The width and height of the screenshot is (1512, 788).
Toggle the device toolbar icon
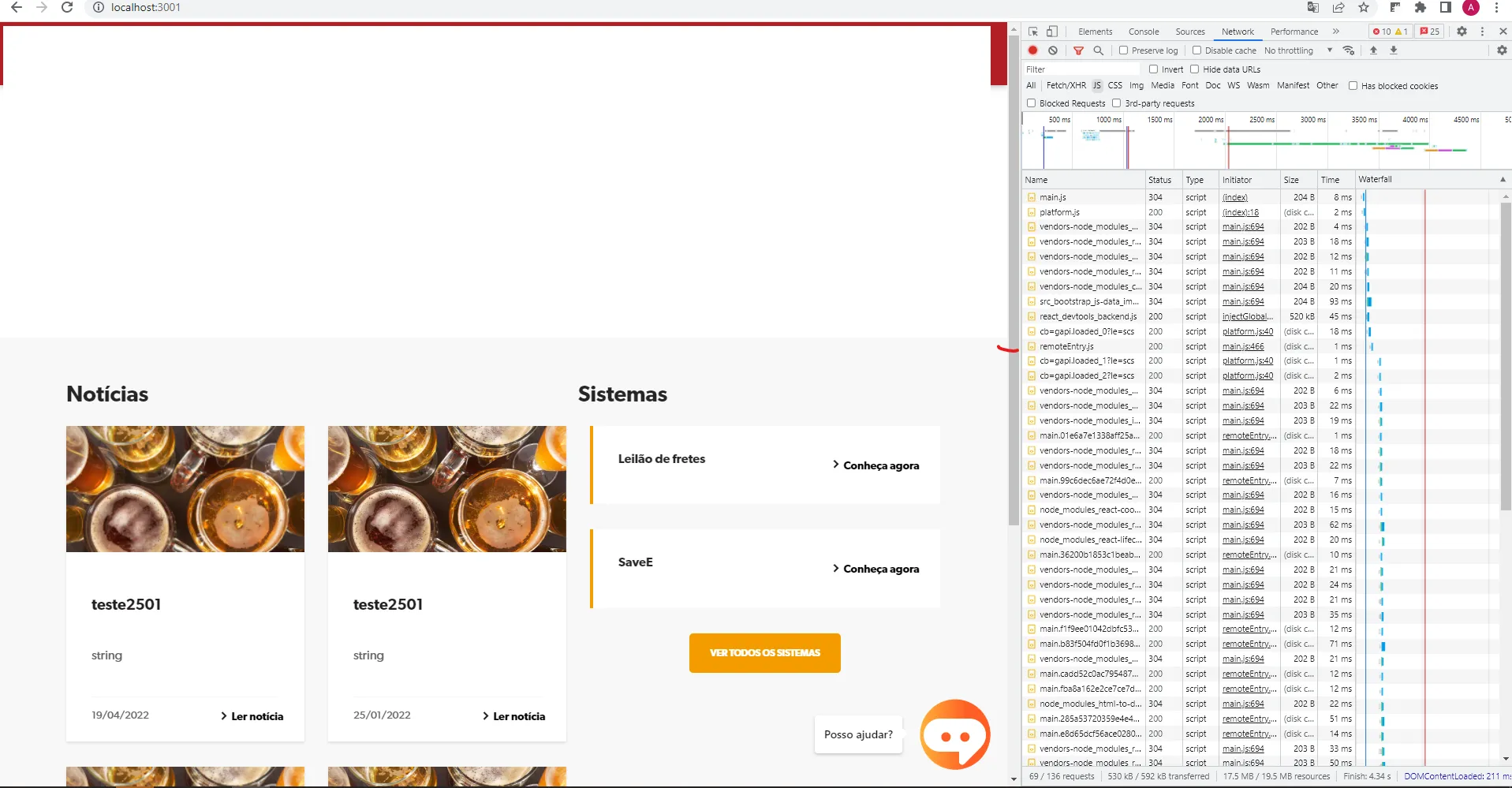pos(1052,32)
